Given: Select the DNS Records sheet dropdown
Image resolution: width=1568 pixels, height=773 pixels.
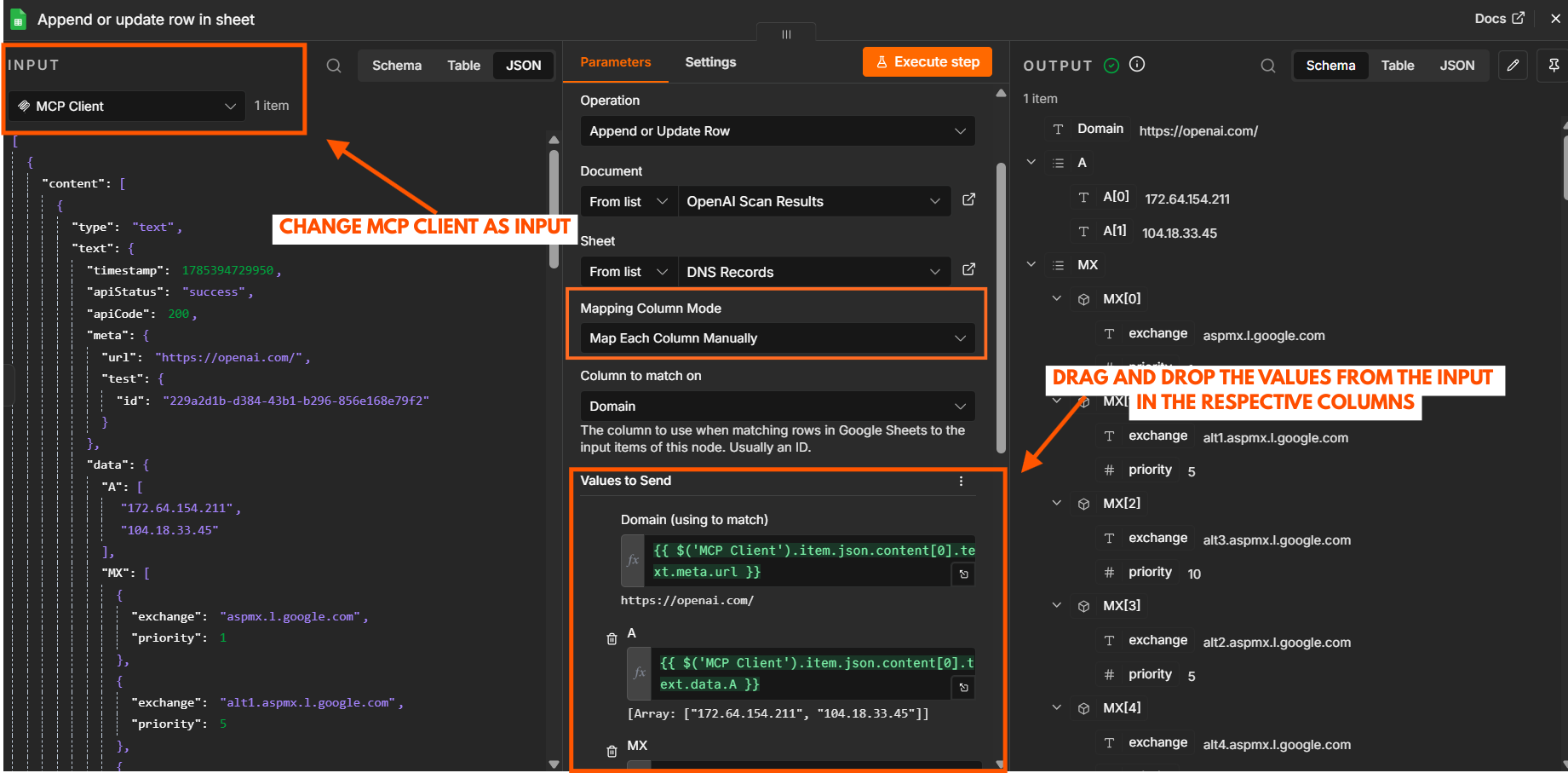Looking at the screenshot, I should (x=813, y=272).
